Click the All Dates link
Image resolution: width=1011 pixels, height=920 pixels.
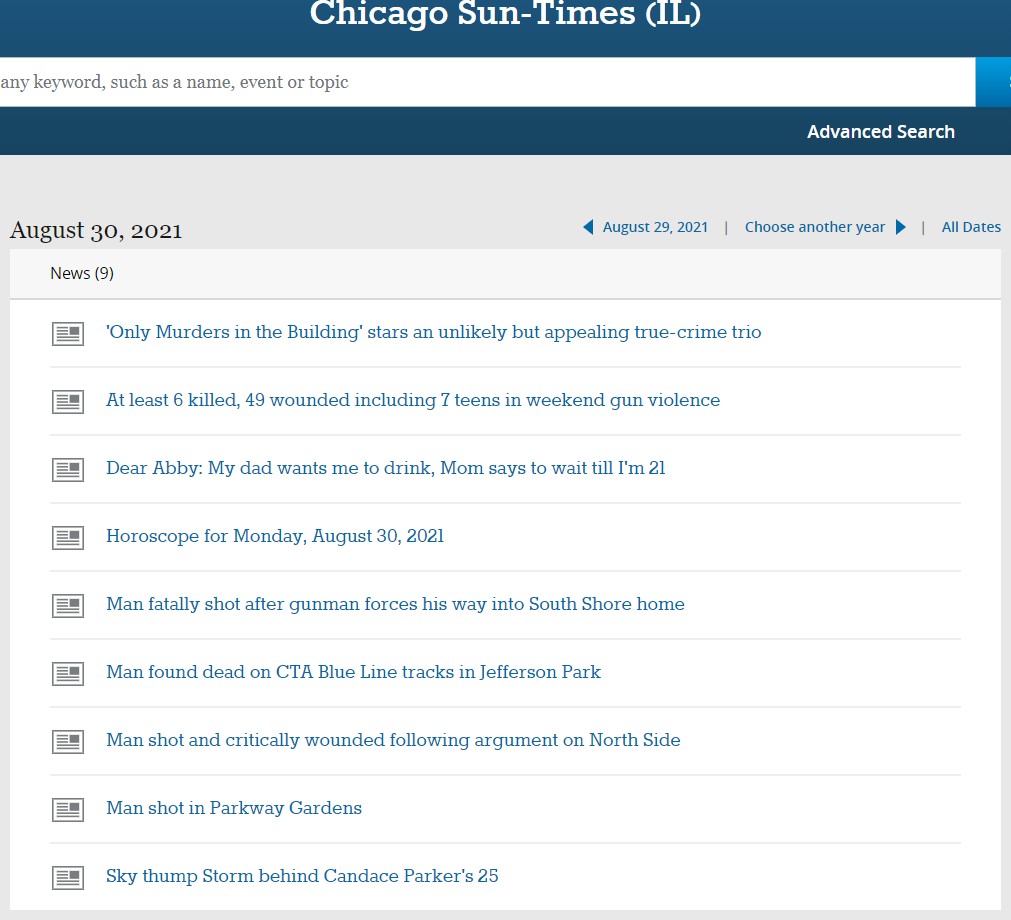(x=970, y=227)
